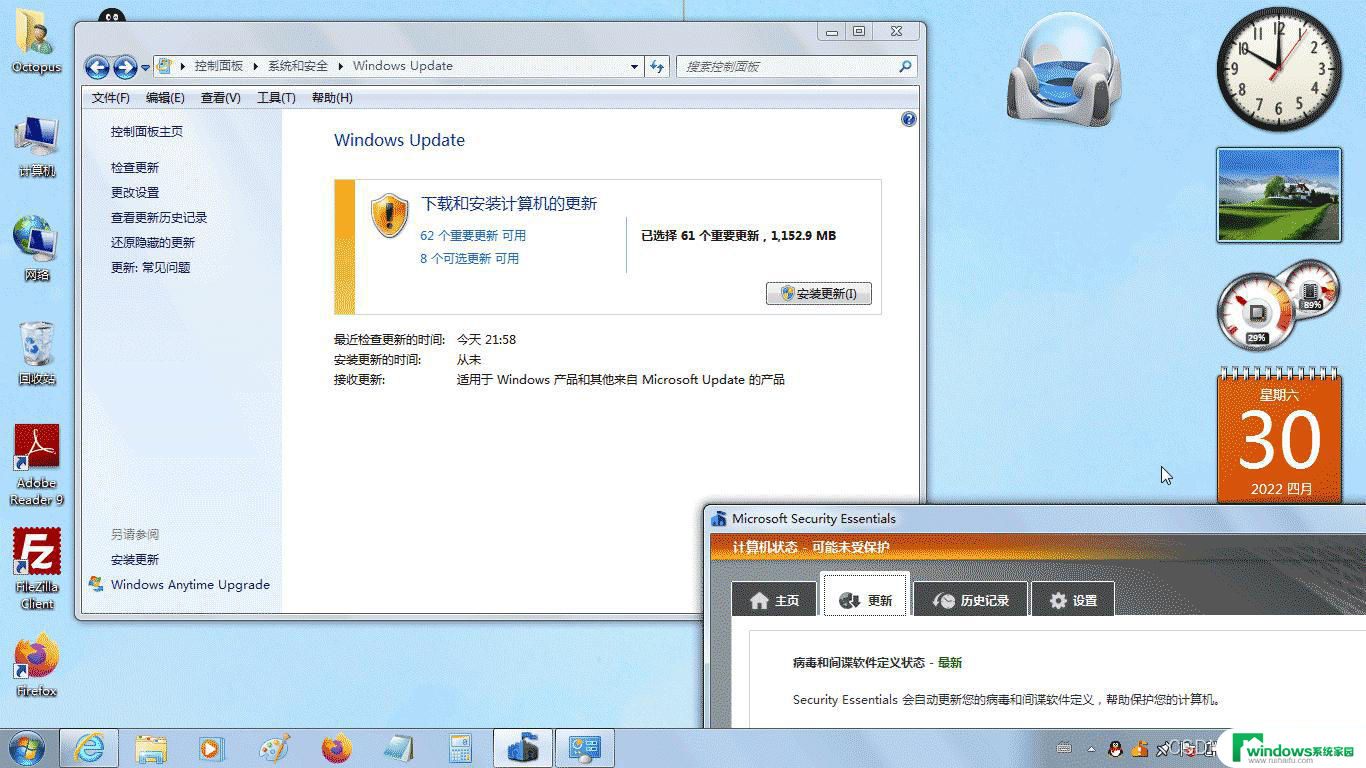This screenshot has width=1366, height=768.
Task: Click 还原隐藏的更新 link
Action: 152,243
